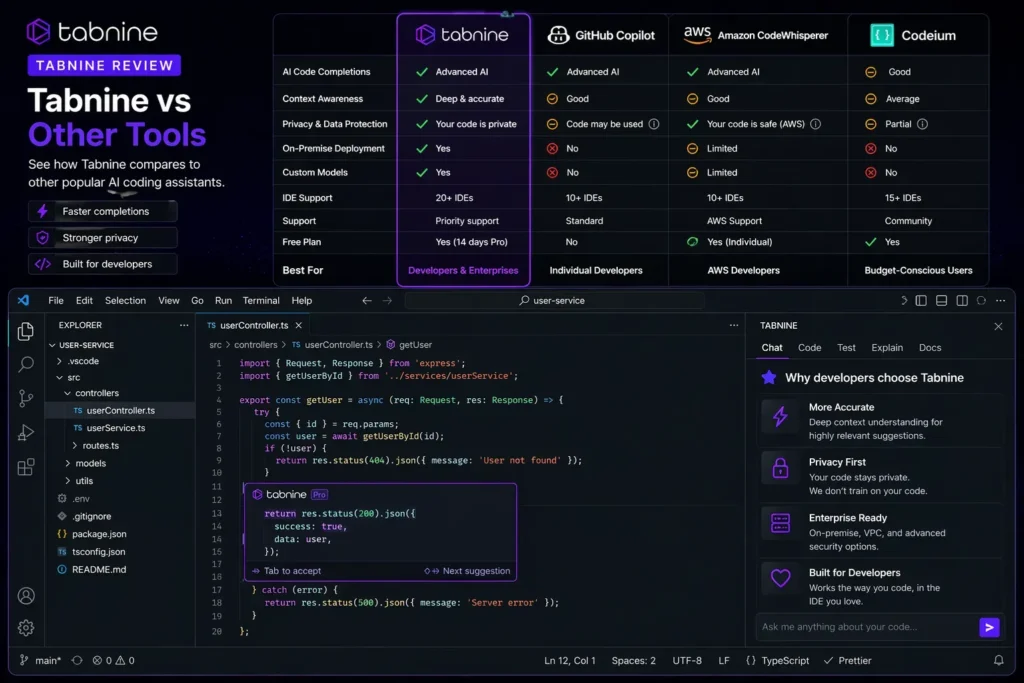Screen dimensions: 1024x683
Task: Toggle primary side bar layout icon
Action: tap(921, 300)
